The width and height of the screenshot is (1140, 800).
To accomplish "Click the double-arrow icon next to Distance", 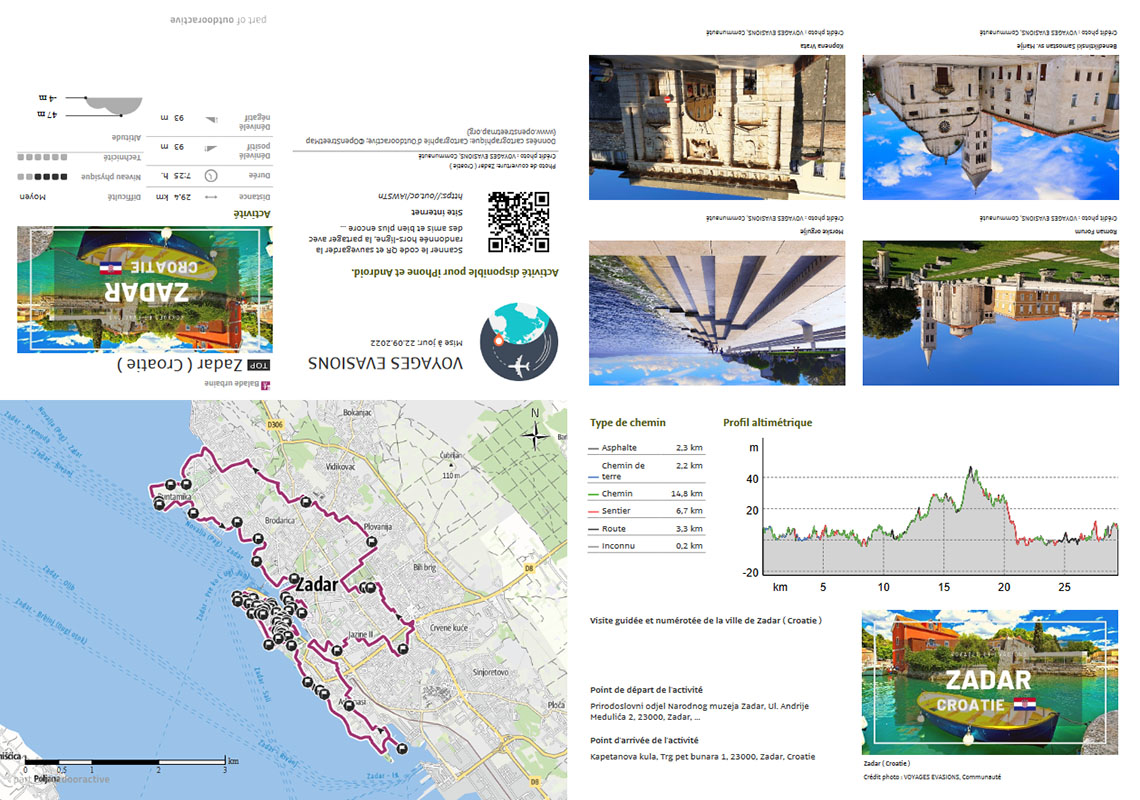I will coord(211,197).
